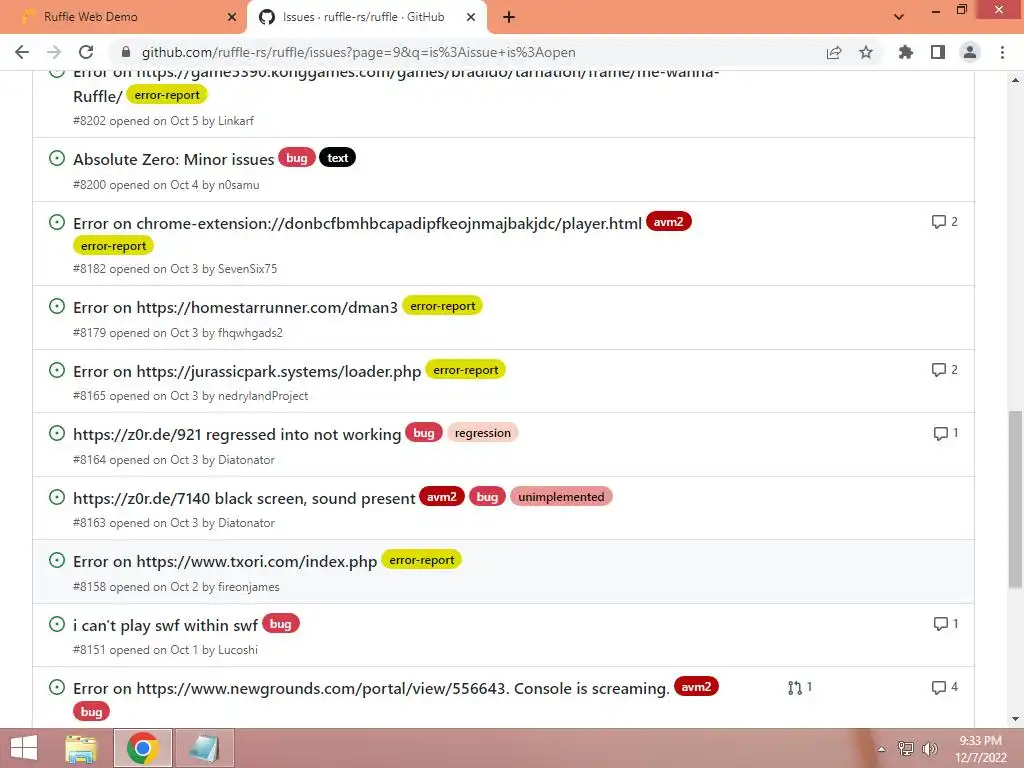Viewport: 1024px width, 768px height.
Task: Open the Windows Start menu
Action: pos(24,748)
